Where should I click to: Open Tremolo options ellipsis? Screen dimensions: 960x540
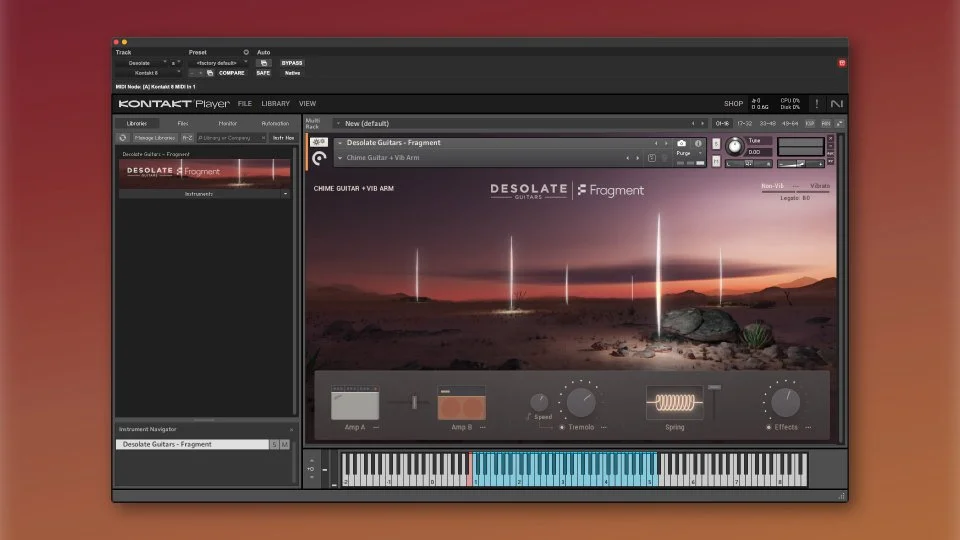[604, 427]
